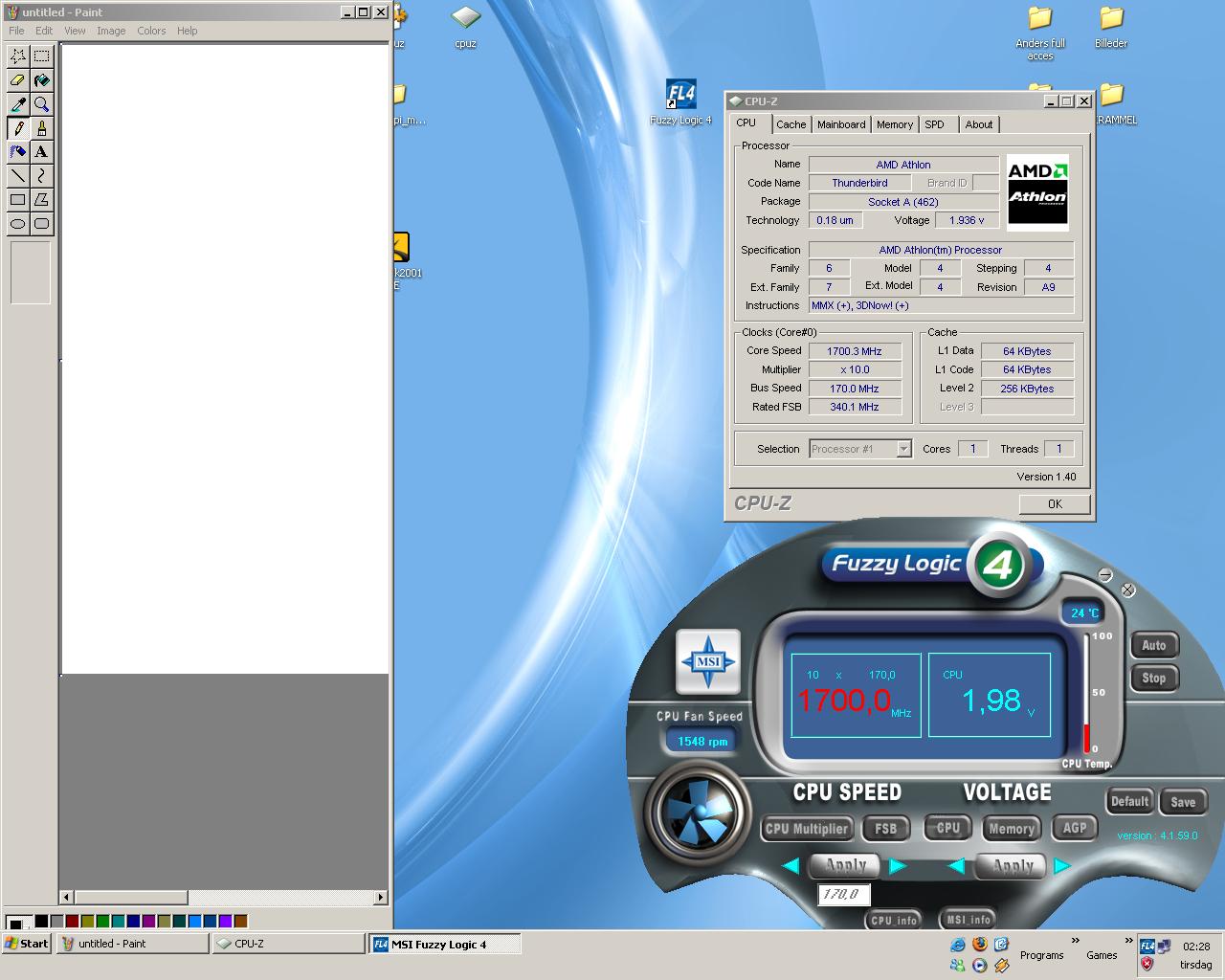Select the Brush tool in Paint
This screenshot has height=980, width=1225.
tap(41, 128)
